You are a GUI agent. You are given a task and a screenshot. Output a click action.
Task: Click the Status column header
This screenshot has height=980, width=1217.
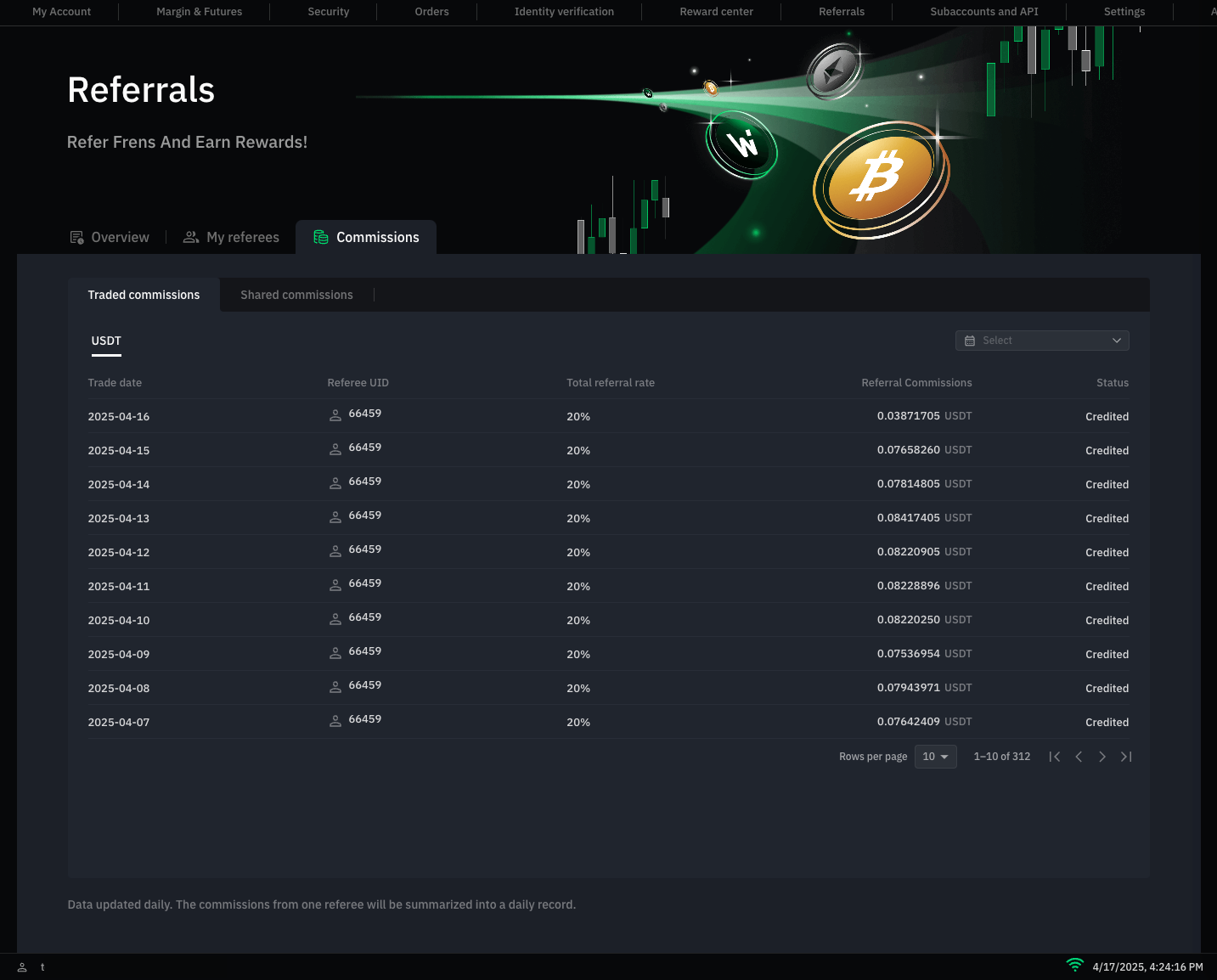pos(1113,383)
